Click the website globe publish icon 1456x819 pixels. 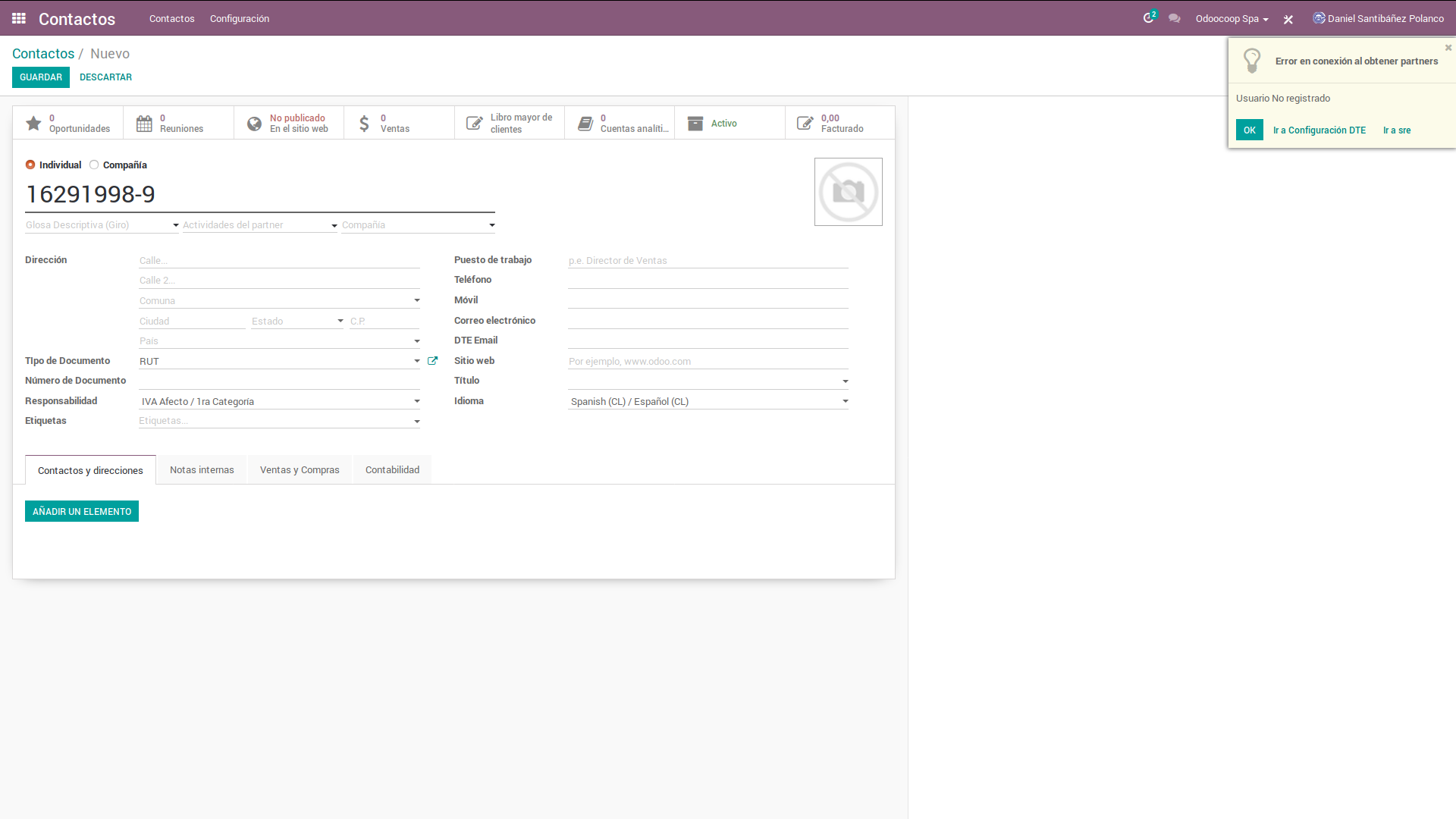point(255,124)
